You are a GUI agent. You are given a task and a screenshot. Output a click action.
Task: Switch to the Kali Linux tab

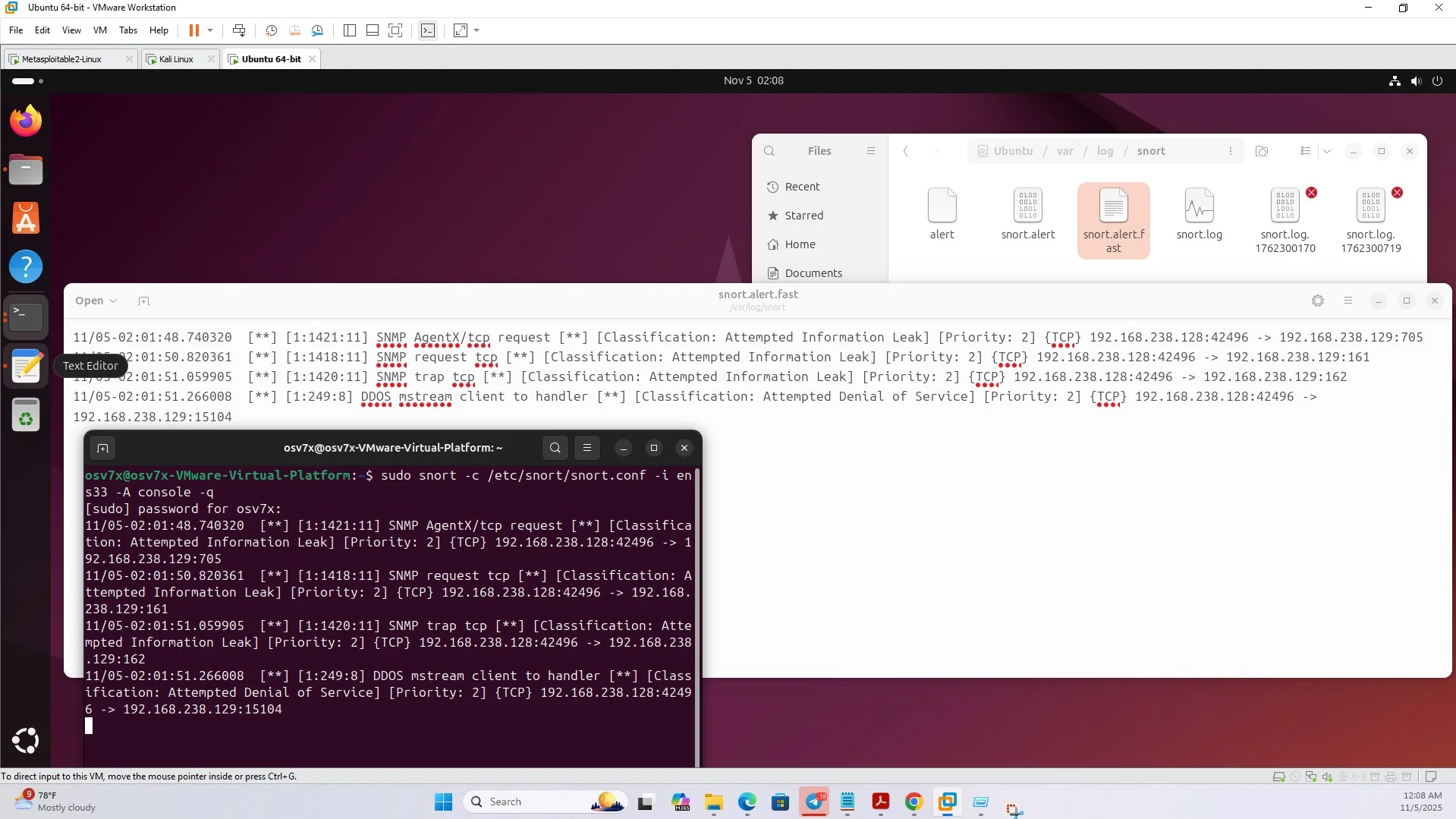point(174,58)
